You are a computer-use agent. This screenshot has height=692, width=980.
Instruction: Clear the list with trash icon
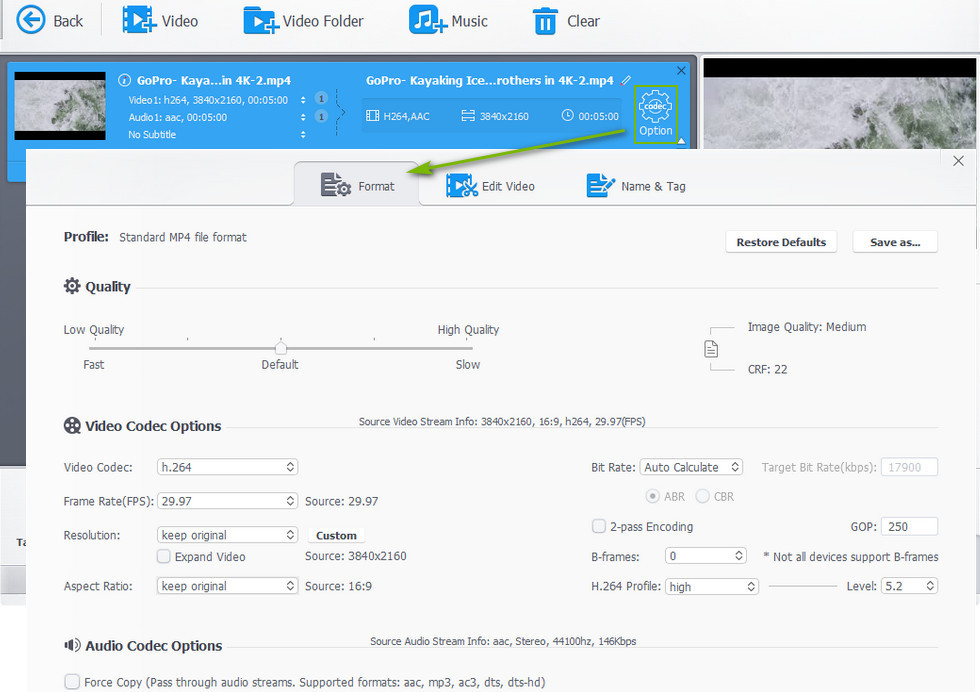coord(544,21)
